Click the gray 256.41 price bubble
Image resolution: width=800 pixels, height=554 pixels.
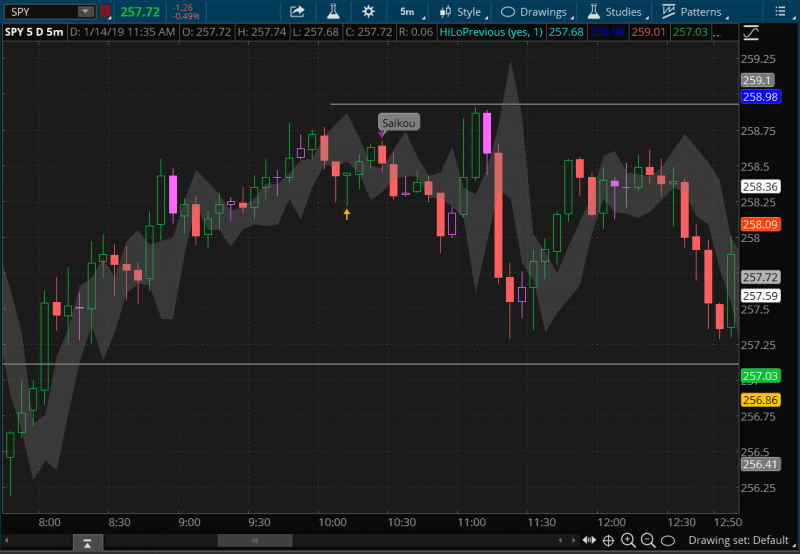tap(760, 464)
